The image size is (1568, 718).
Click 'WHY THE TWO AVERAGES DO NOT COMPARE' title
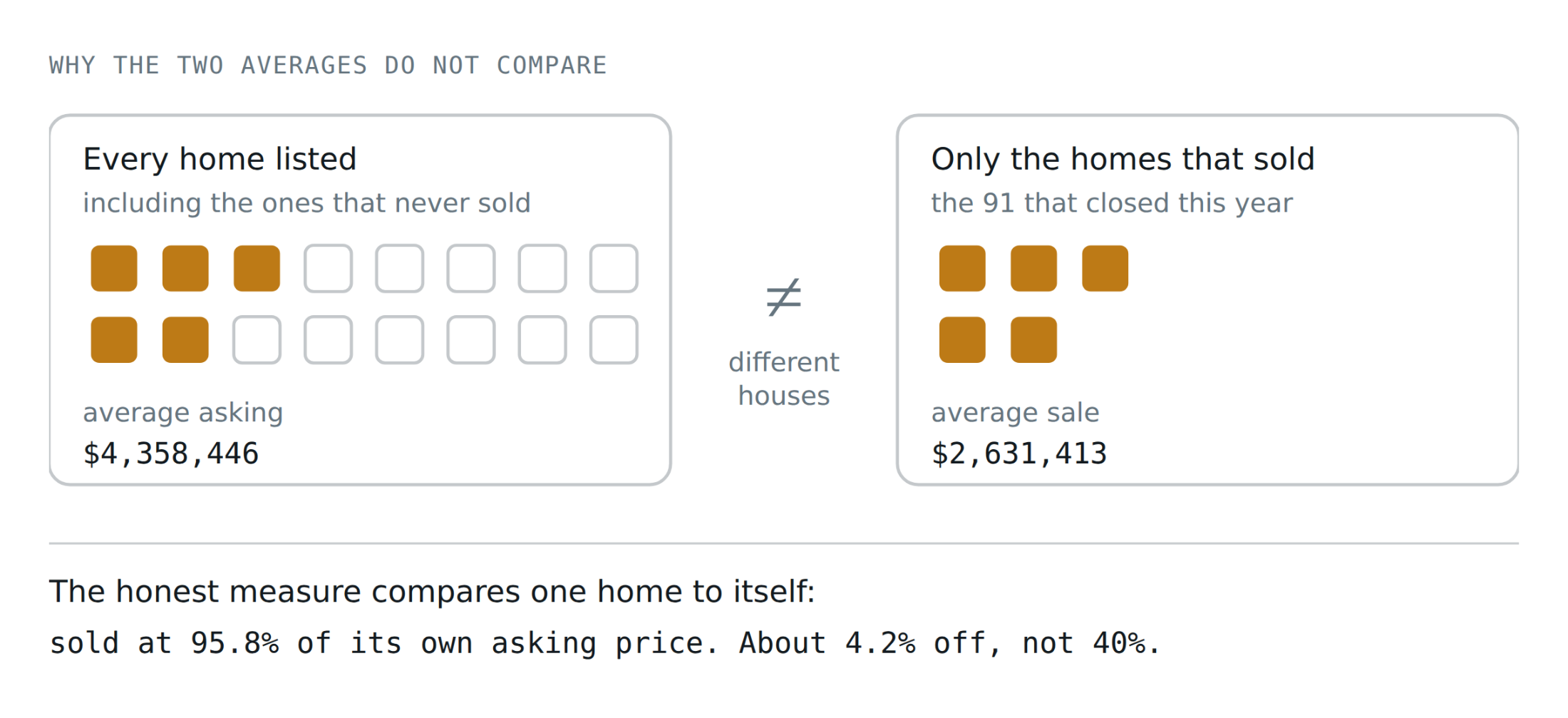328,66
